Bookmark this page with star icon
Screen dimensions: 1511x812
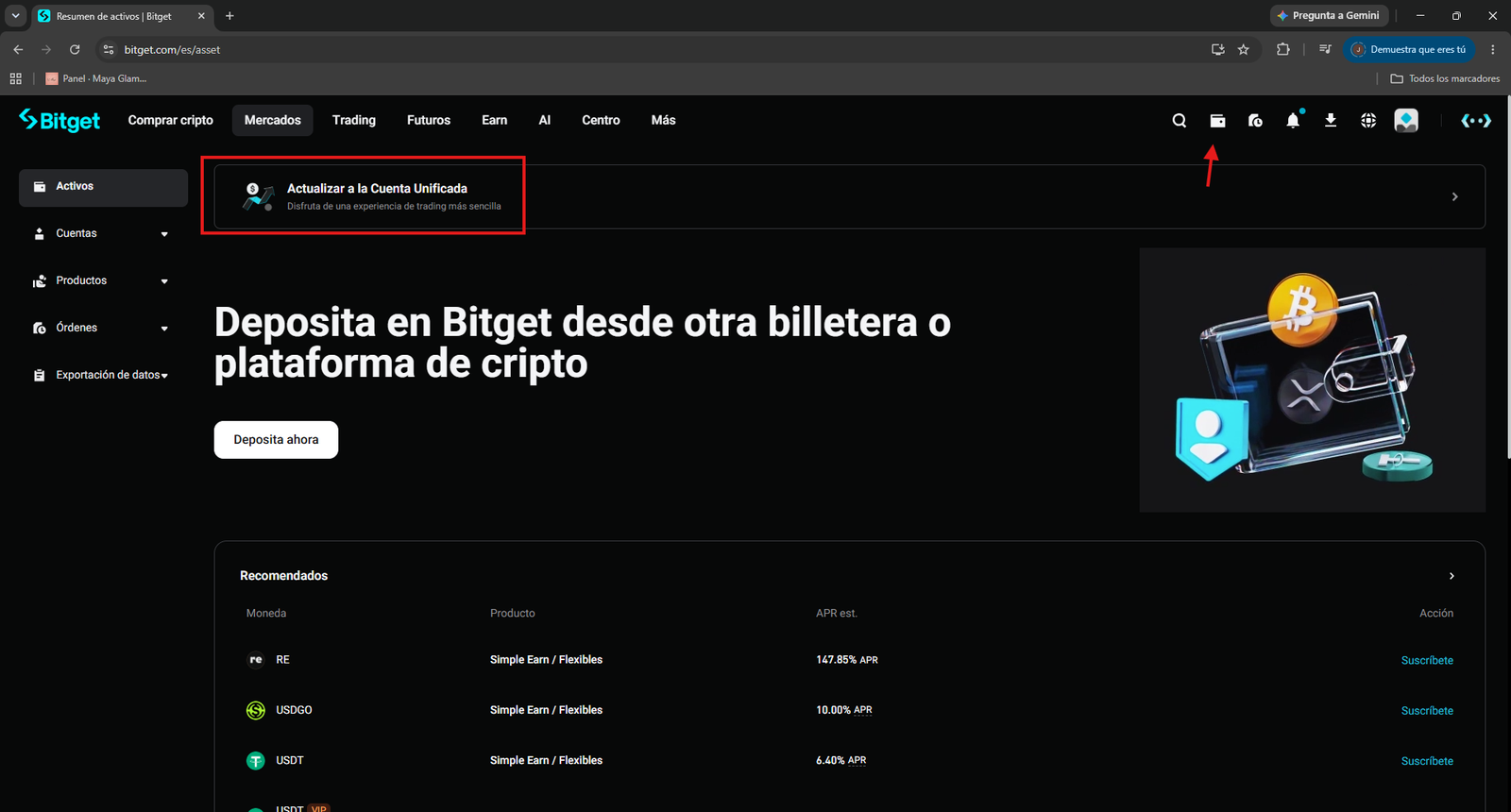[1244, 49]
